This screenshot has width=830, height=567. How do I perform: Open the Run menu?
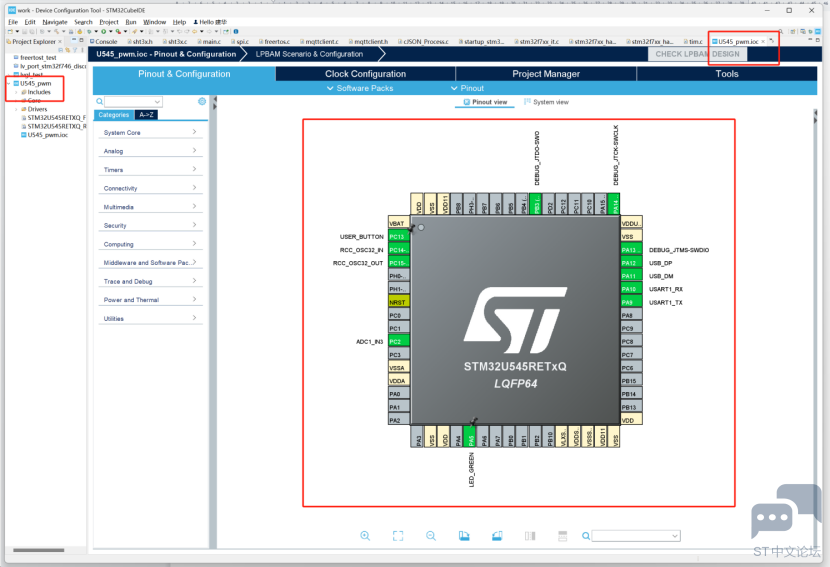click(x=131, y=22)
